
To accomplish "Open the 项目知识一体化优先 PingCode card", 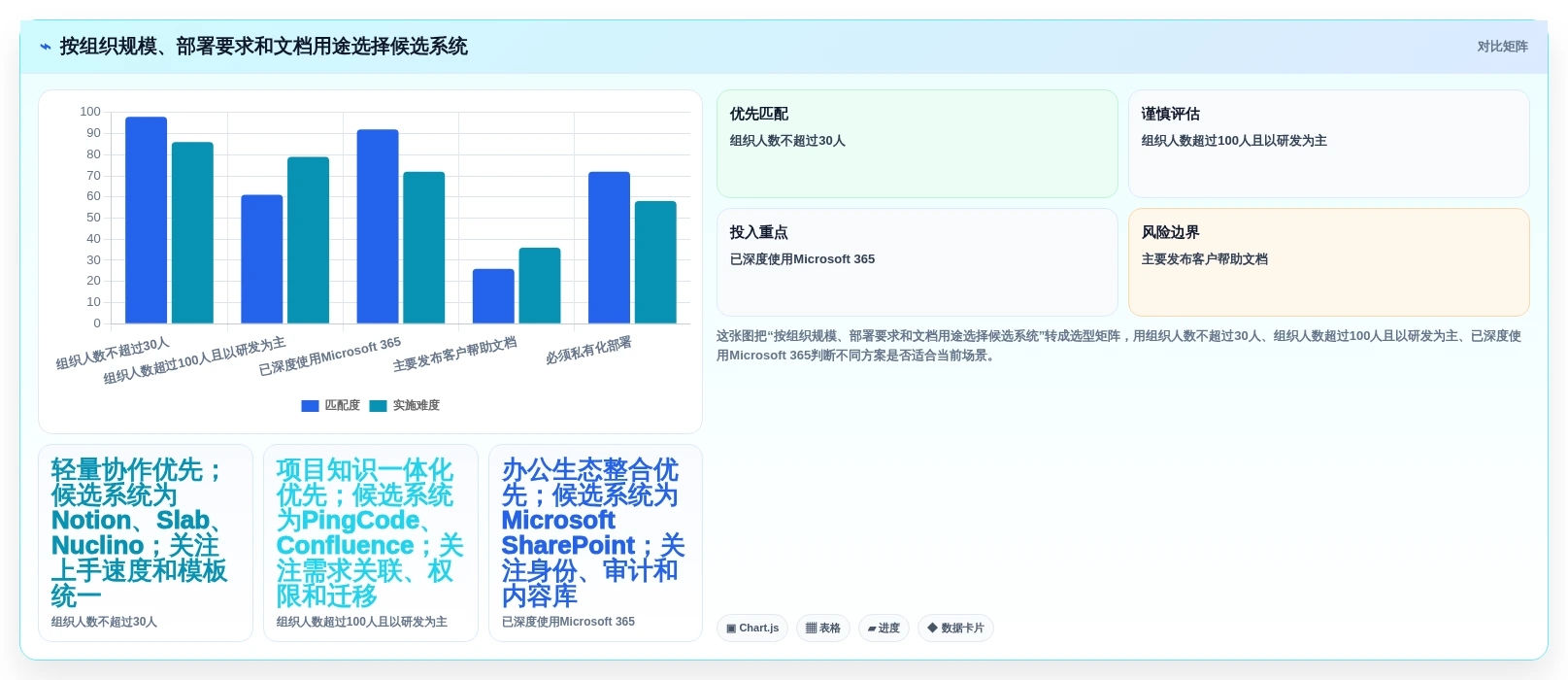I will [x=371, y=543].
